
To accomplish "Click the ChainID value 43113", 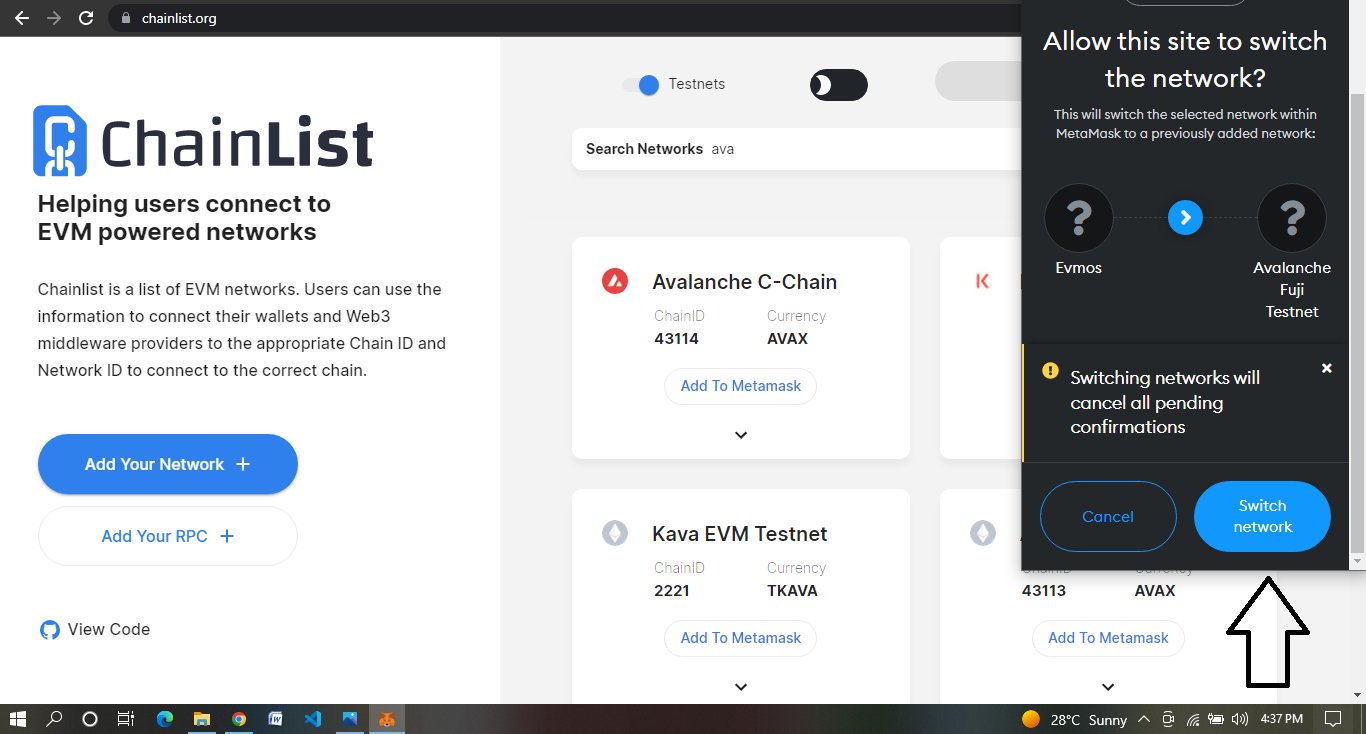I will pyautogui.click(x=1044, y=591).
